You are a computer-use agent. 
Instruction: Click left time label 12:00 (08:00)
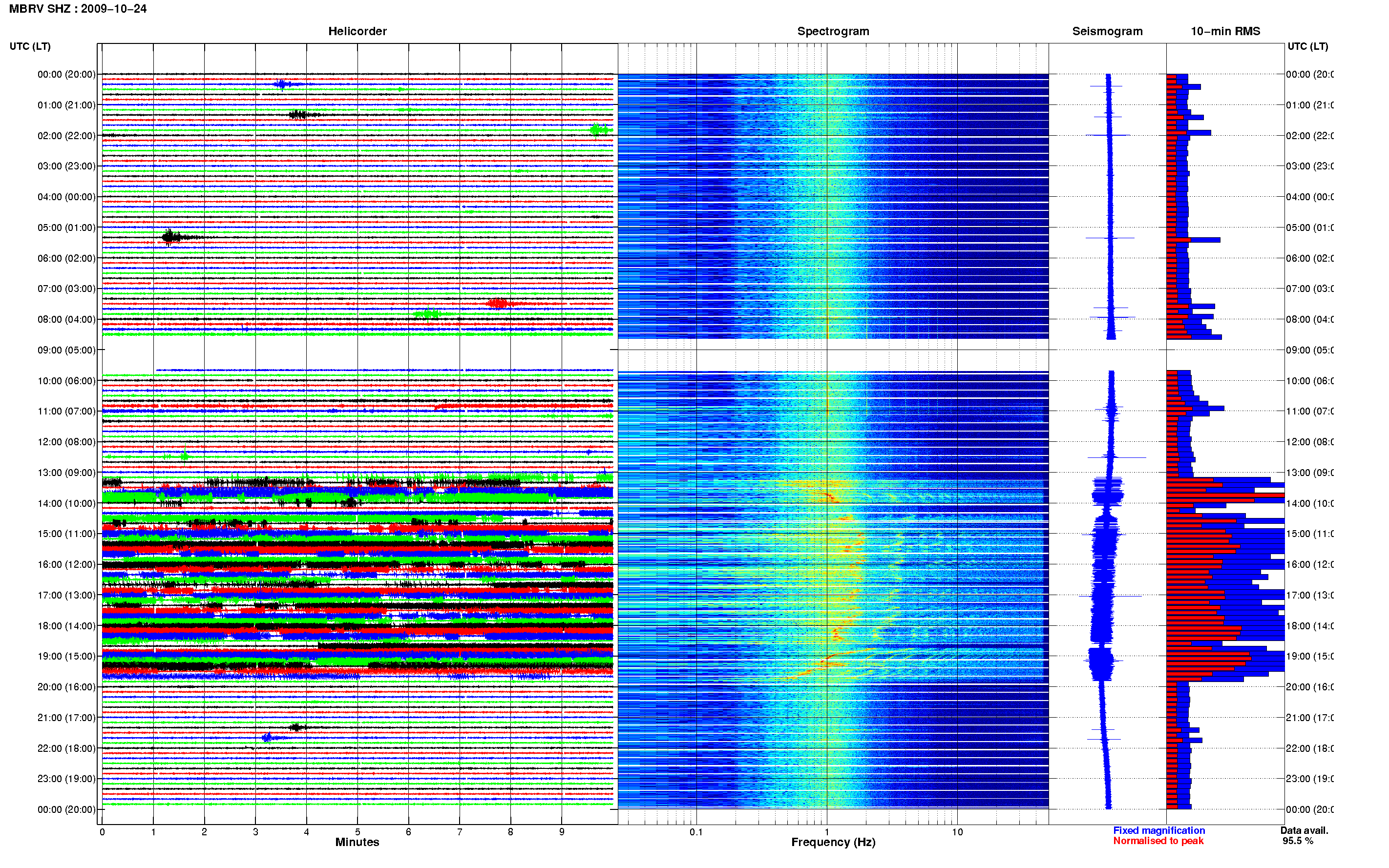coord(66,441)
